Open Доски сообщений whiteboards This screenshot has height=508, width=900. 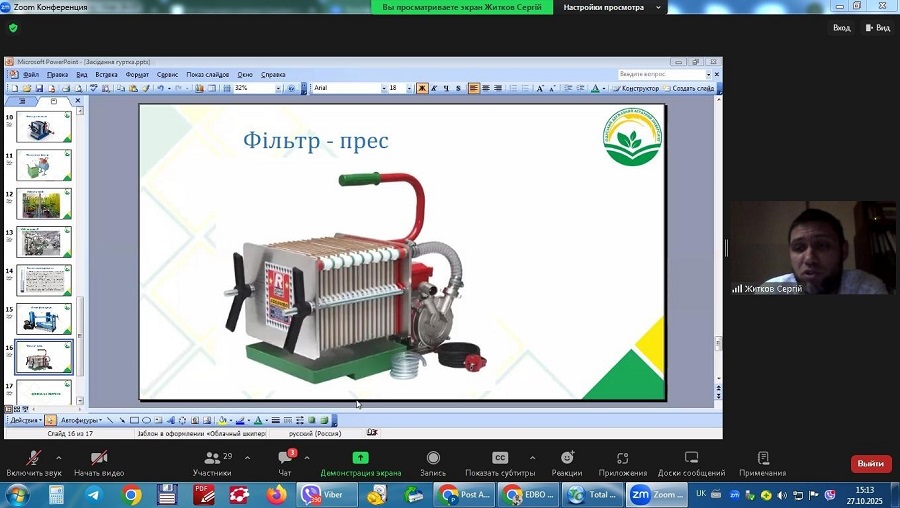tap(691, 458)
